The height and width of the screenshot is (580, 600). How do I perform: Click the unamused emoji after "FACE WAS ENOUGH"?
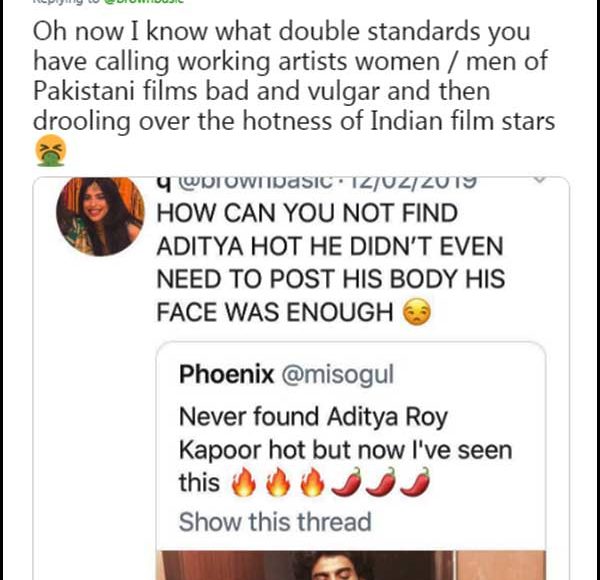pos(416,313)
